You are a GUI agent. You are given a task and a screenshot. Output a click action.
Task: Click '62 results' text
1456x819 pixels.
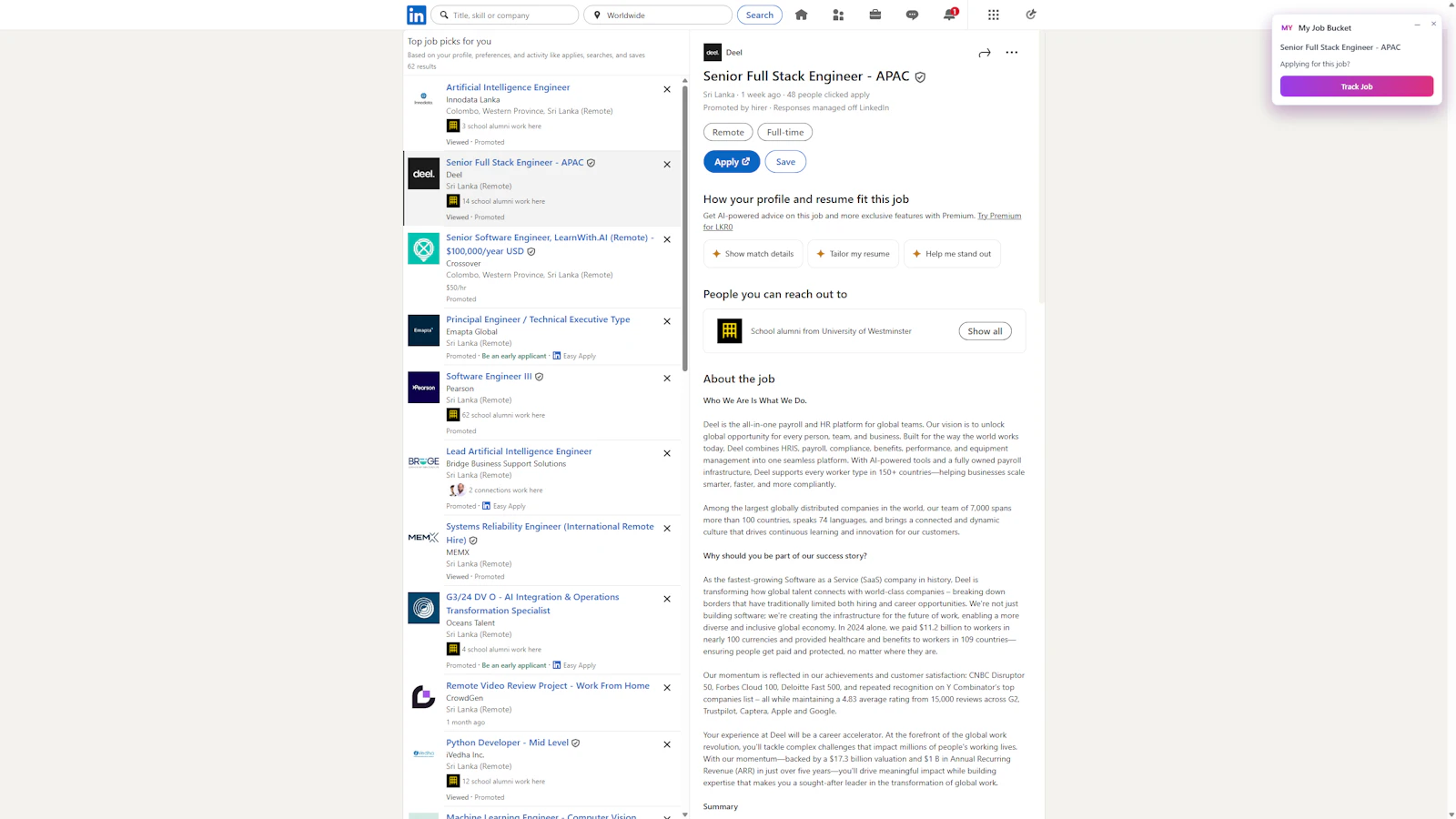point(421,66)
